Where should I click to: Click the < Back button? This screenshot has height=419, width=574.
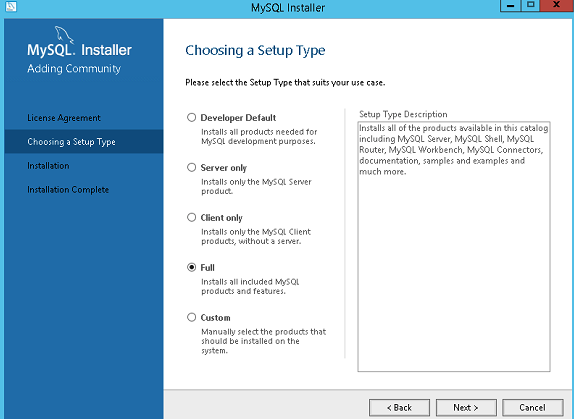click(399, 408)
